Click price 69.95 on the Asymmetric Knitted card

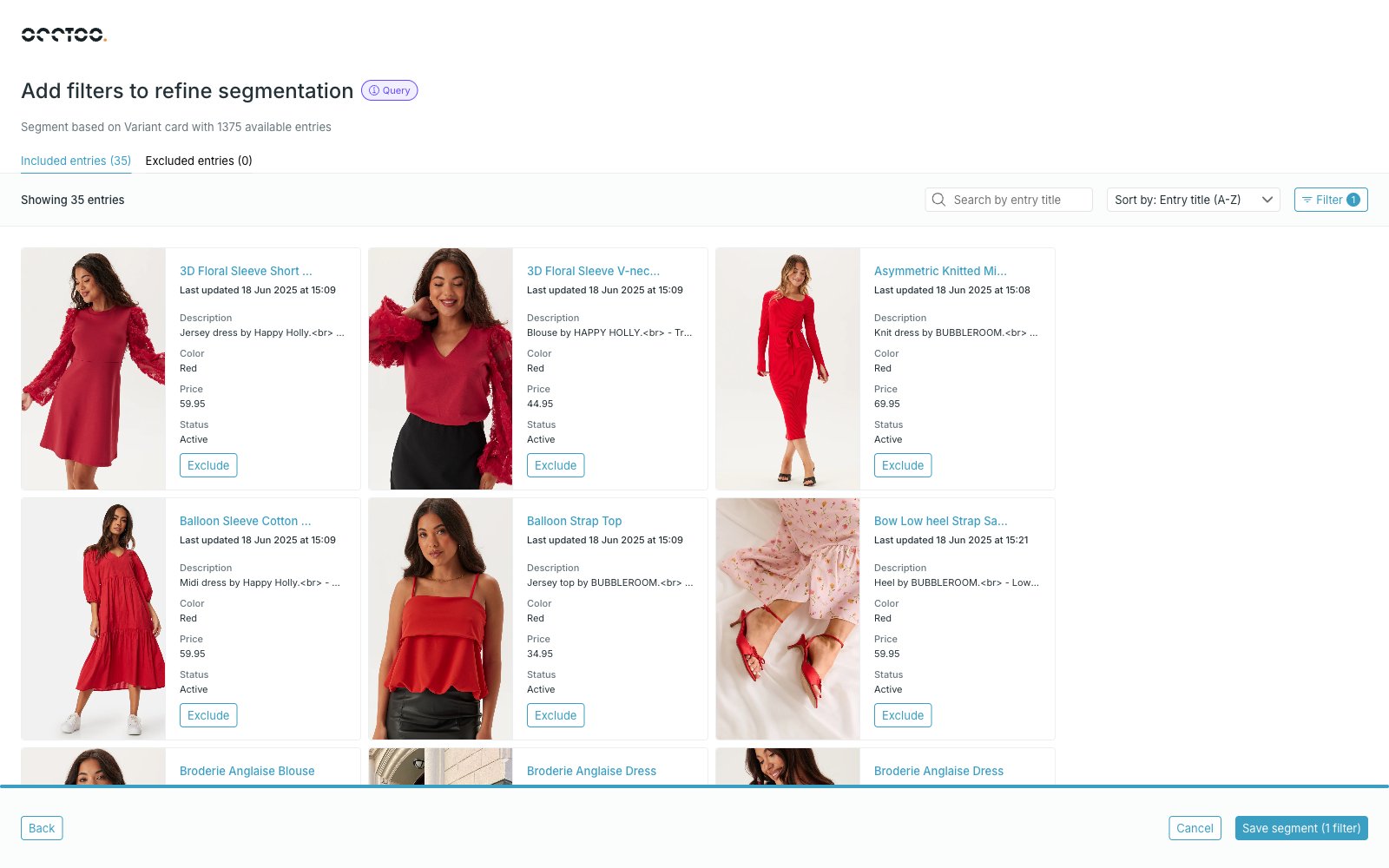coord(887,404)
